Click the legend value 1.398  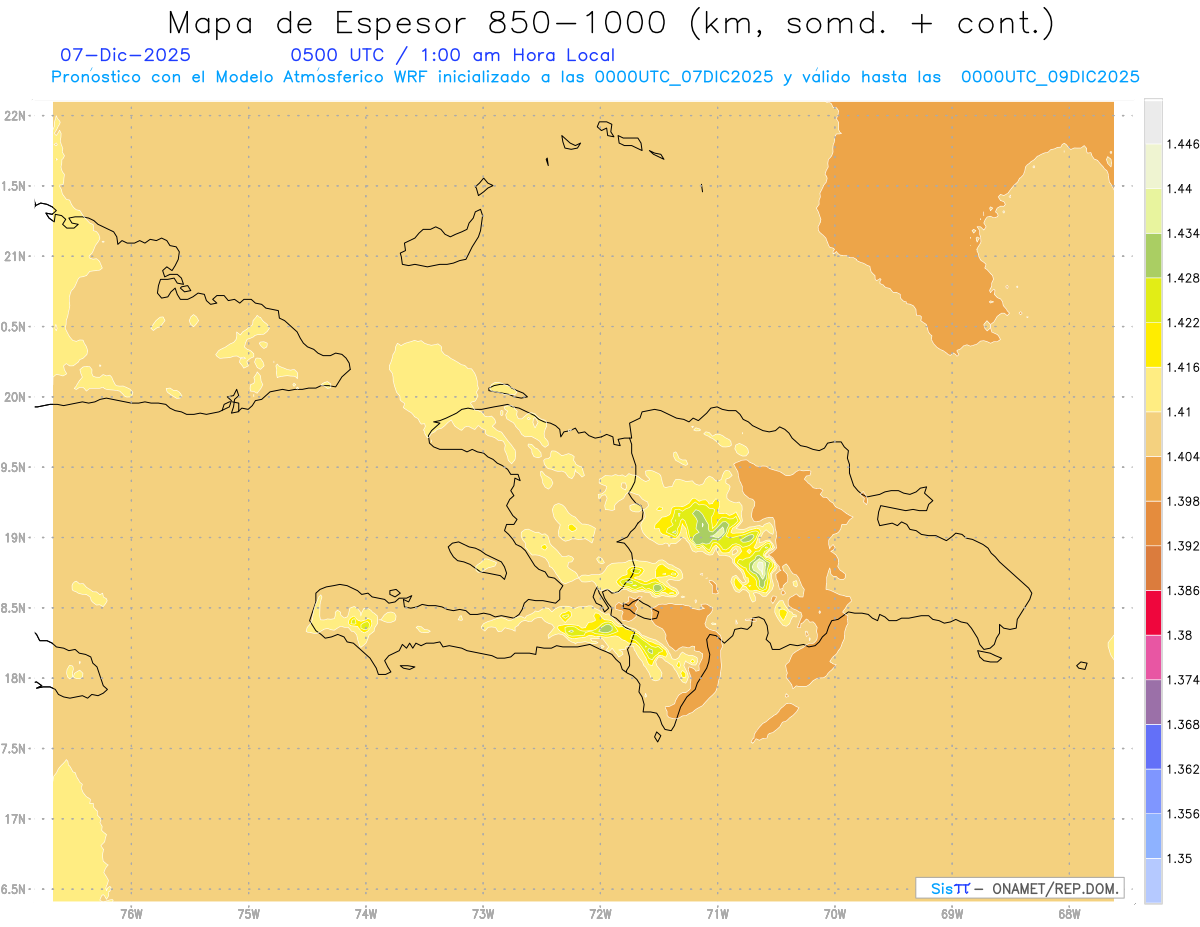coord(1182,501)
